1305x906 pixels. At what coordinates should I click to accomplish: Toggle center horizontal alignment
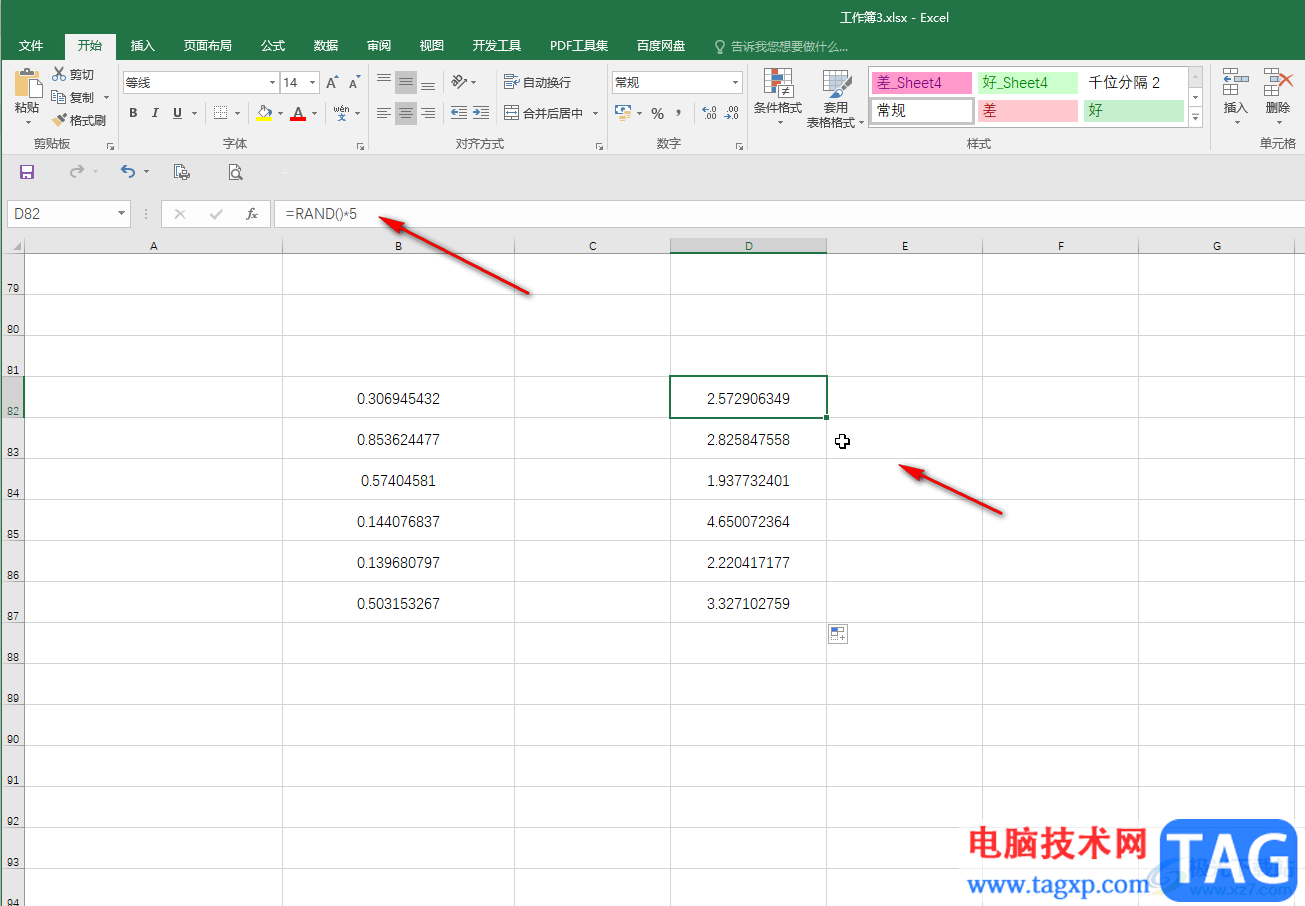[x=406, y=113]
